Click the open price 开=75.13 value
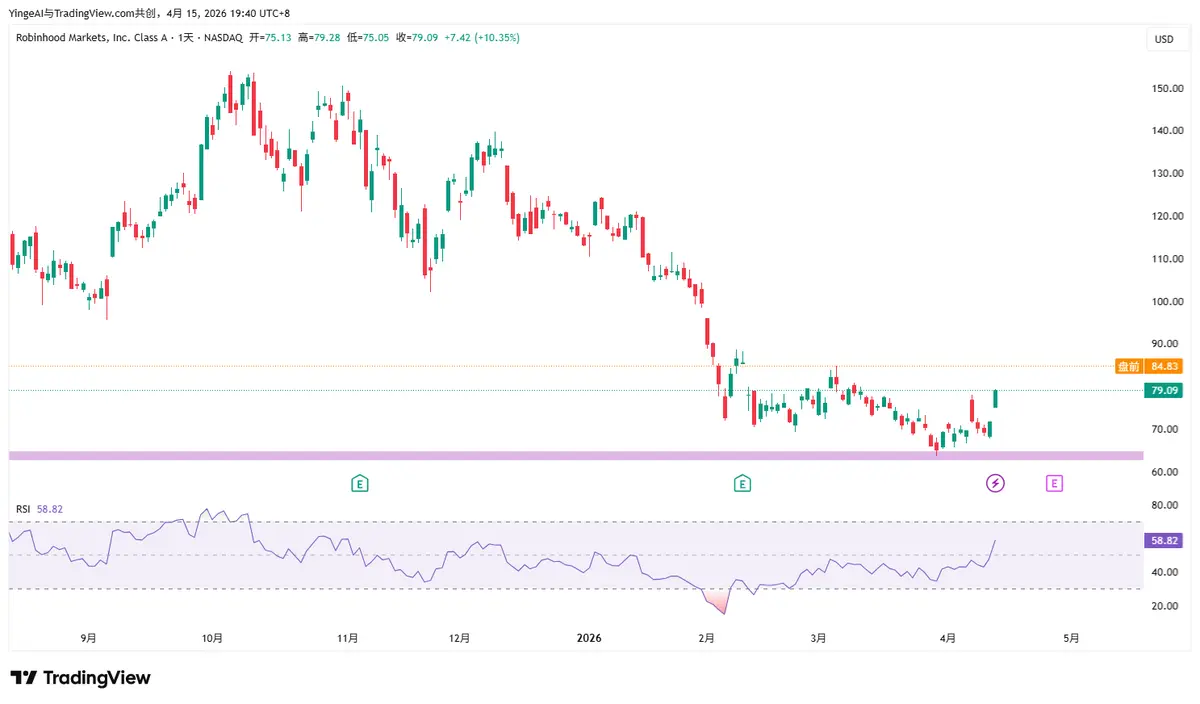This screenshot has height=704, width=1200. click(271, 38)
